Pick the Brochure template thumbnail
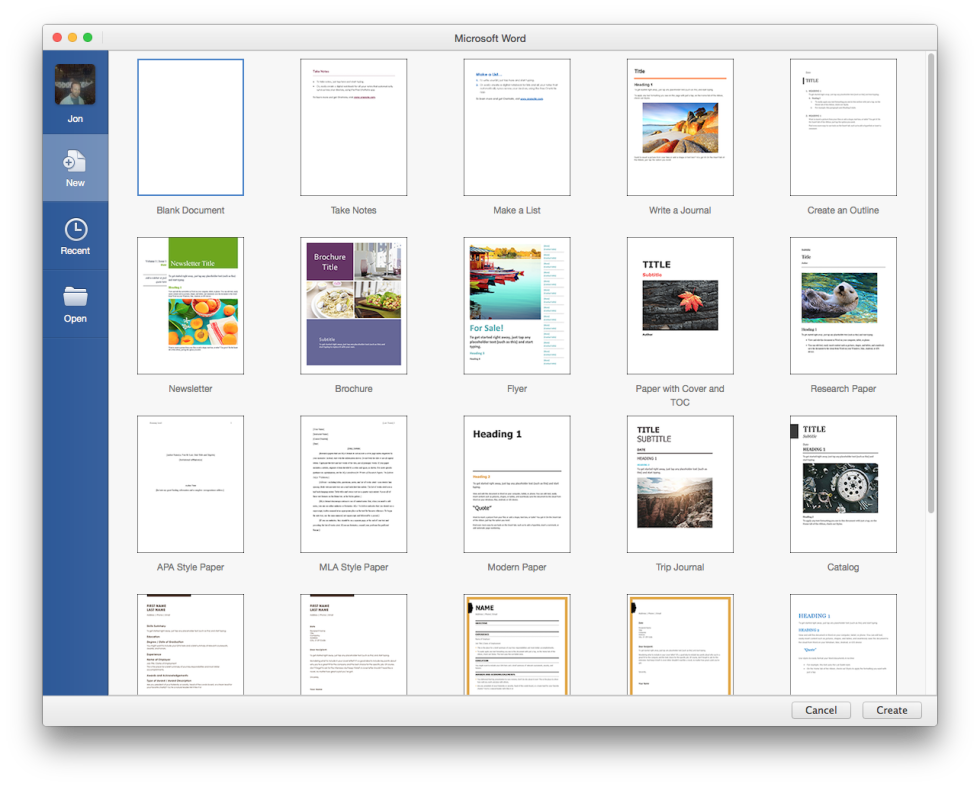Image resolution: width=980 pixels, height=787 pixels. point(354,306)
